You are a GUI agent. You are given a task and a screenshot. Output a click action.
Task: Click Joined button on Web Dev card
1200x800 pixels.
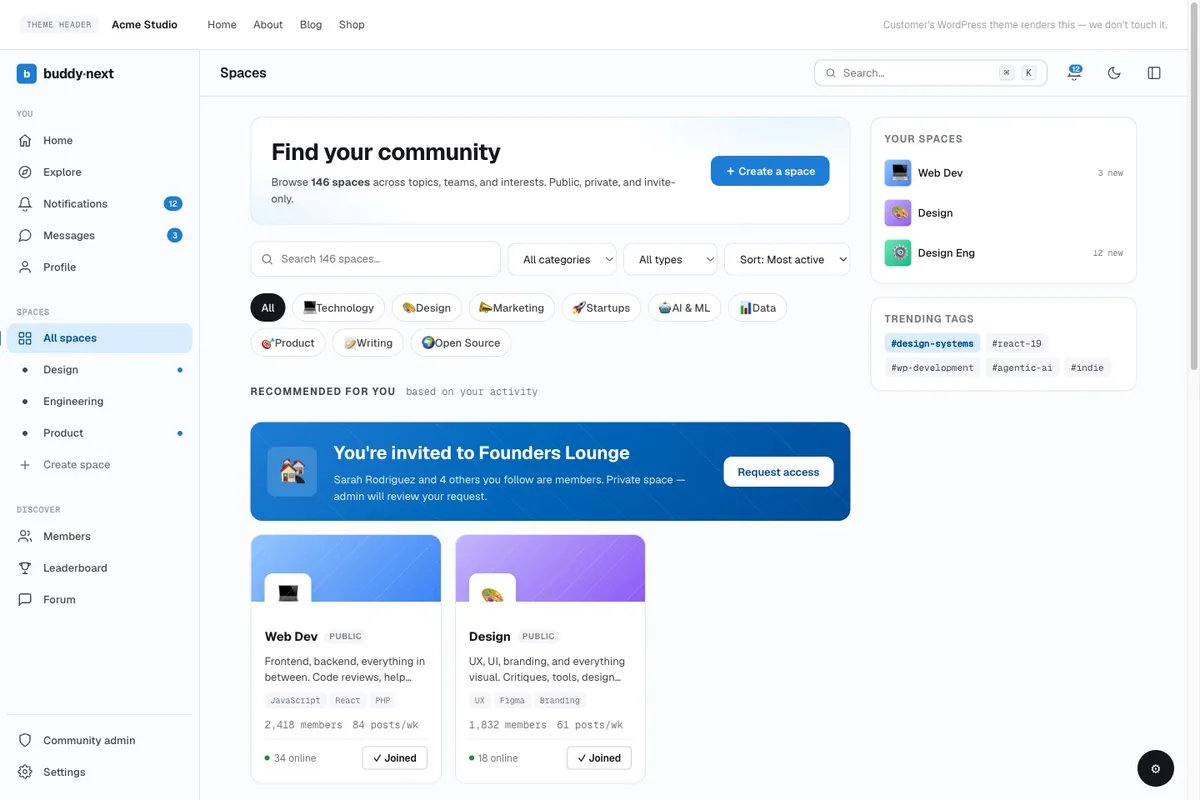pyautogui.click(x=395, y=758)
